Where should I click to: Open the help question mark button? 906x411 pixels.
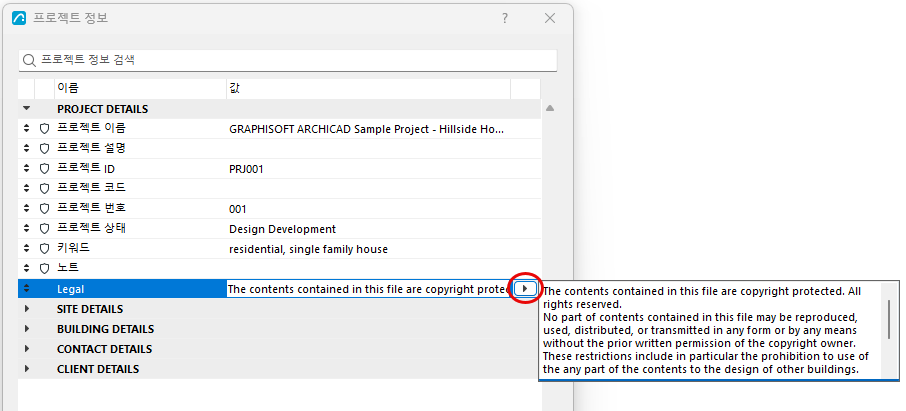505,18
